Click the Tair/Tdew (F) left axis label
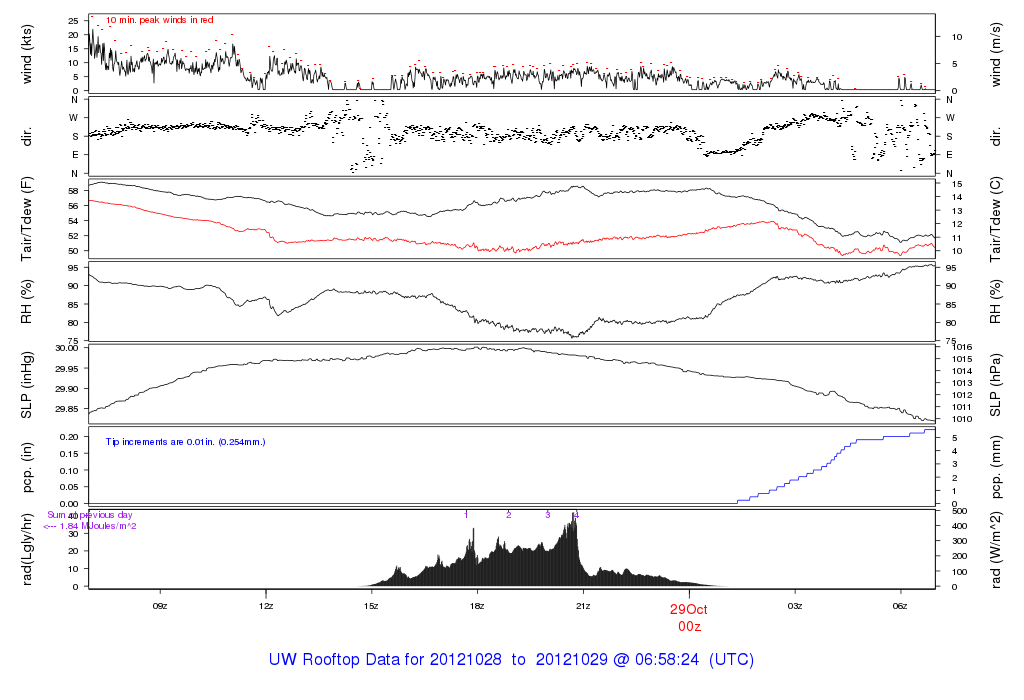 [x=26, y=219]
